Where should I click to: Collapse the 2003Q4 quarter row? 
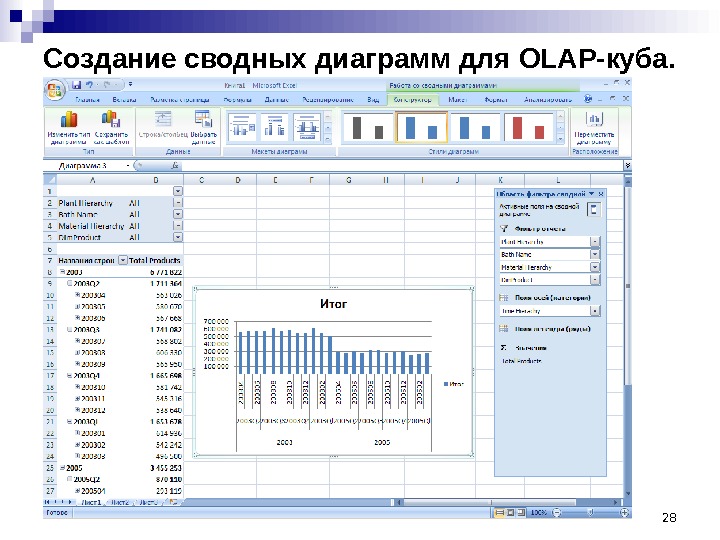(70, 376)
